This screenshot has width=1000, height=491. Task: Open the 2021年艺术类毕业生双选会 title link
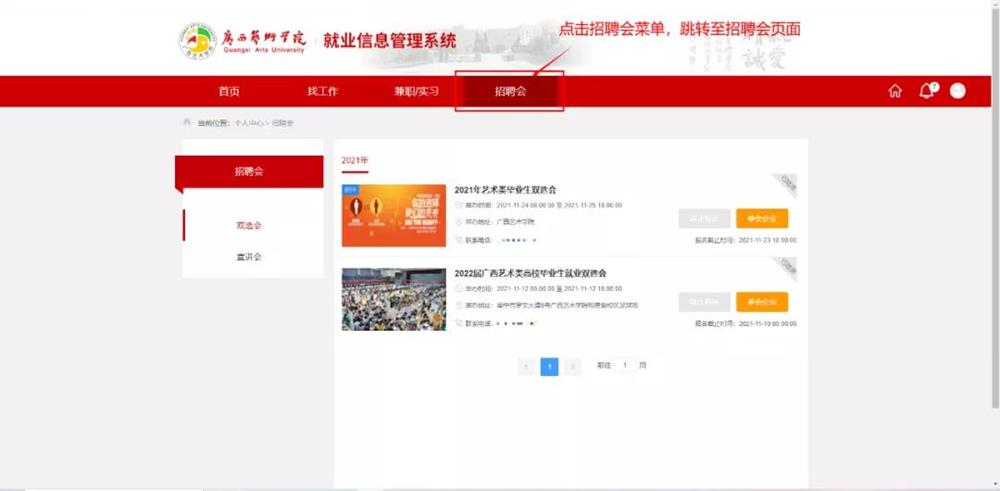[505, 190]
